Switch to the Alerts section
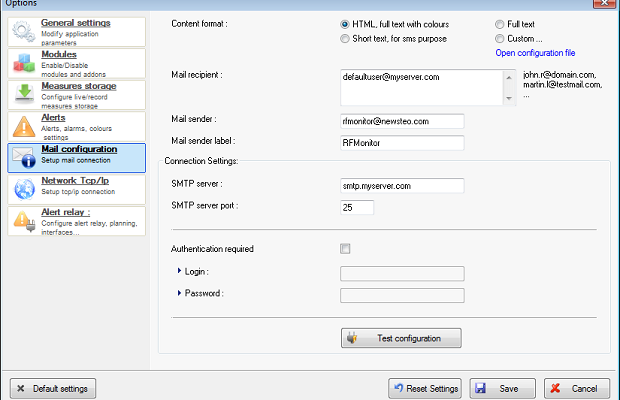 pyautogui.click(x=76, y=126)
